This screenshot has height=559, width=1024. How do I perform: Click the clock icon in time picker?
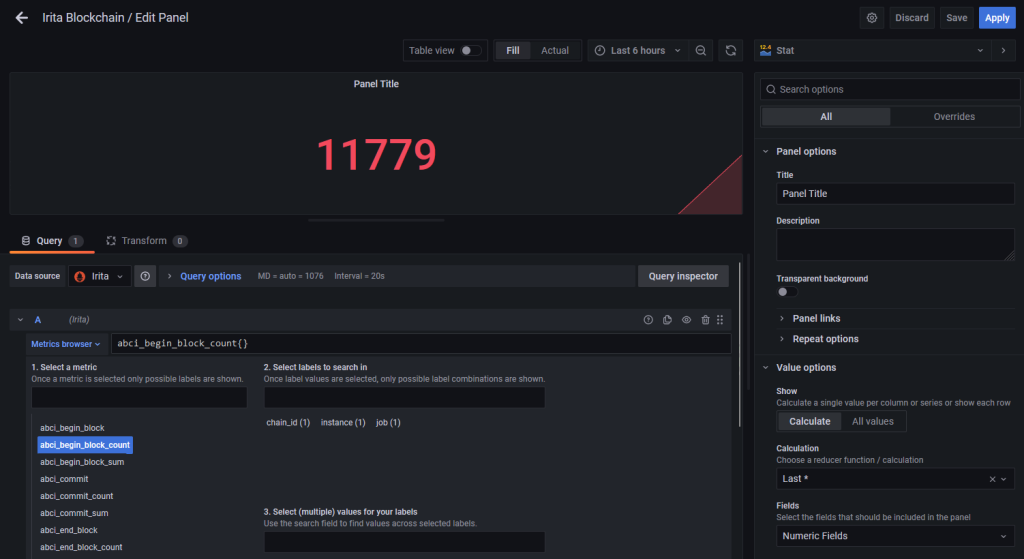(600, 50)
